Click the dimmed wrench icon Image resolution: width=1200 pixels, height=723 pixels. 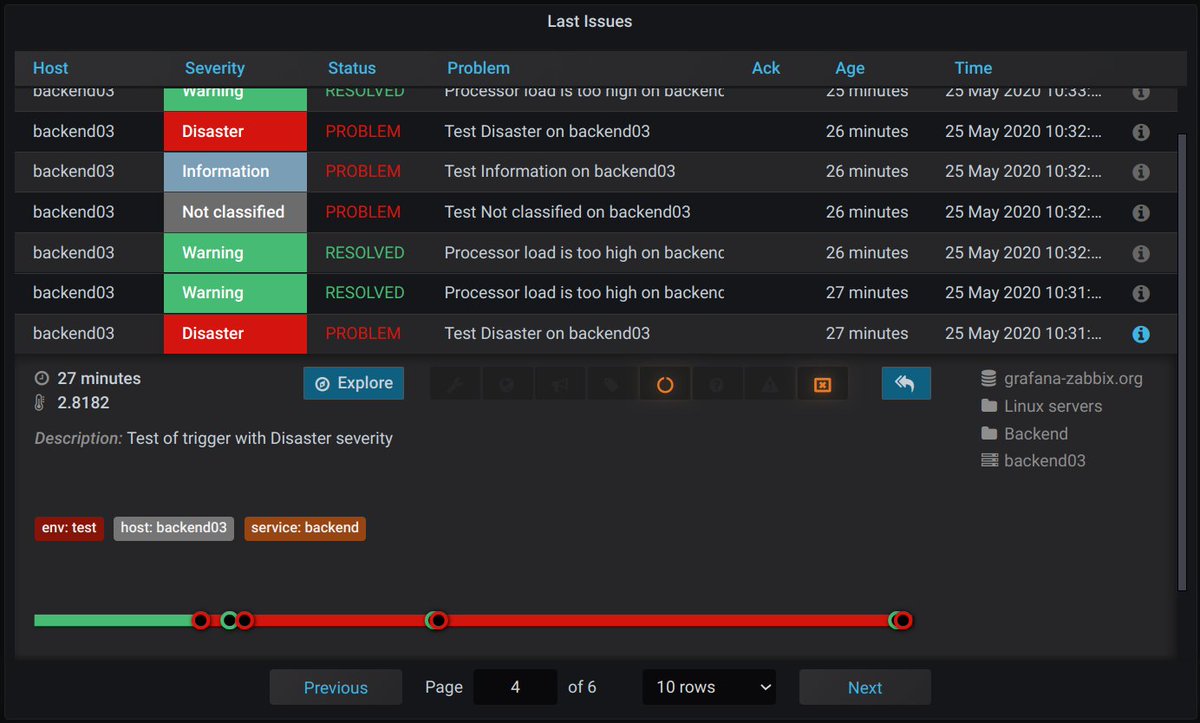[x=456, y=385]
